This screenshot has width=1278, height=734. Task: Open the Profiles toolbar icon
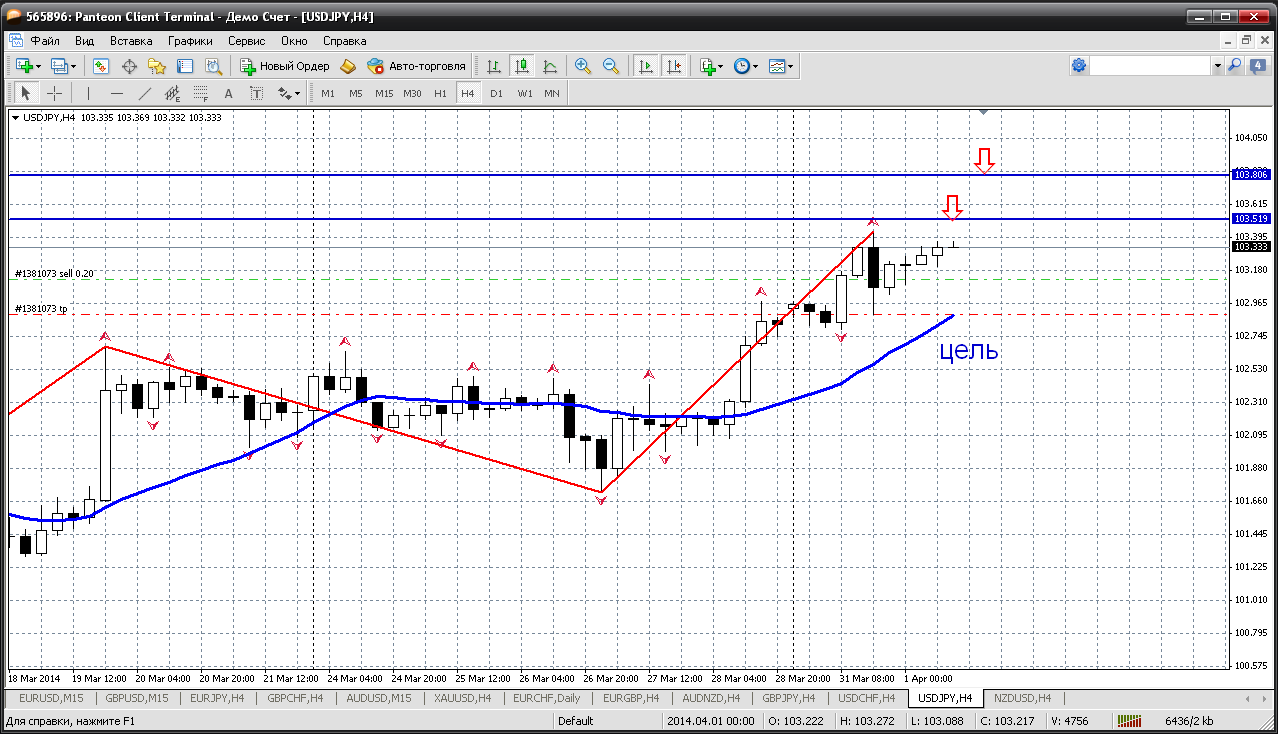coord(59,66)
